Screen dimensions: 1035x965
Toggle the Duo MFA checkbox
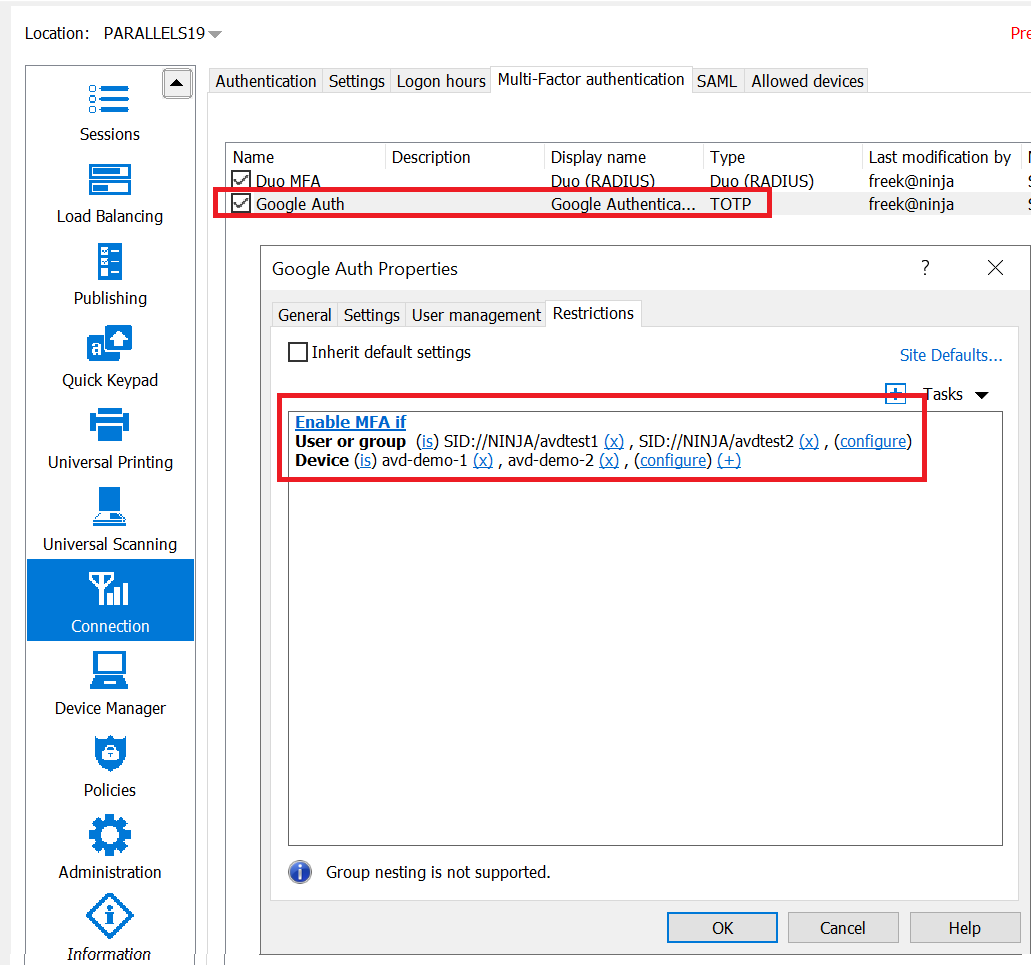pos(241,180)
